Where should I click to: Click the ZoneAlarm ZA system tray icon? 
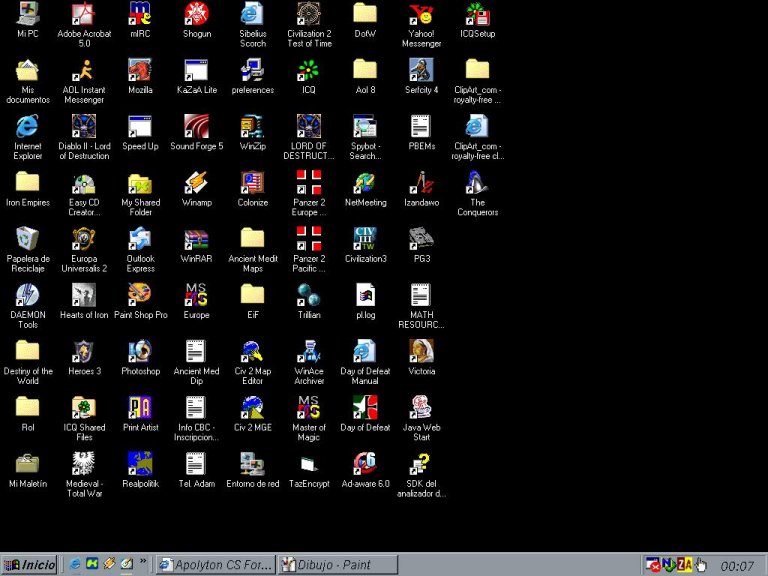(x=684, y=565)
